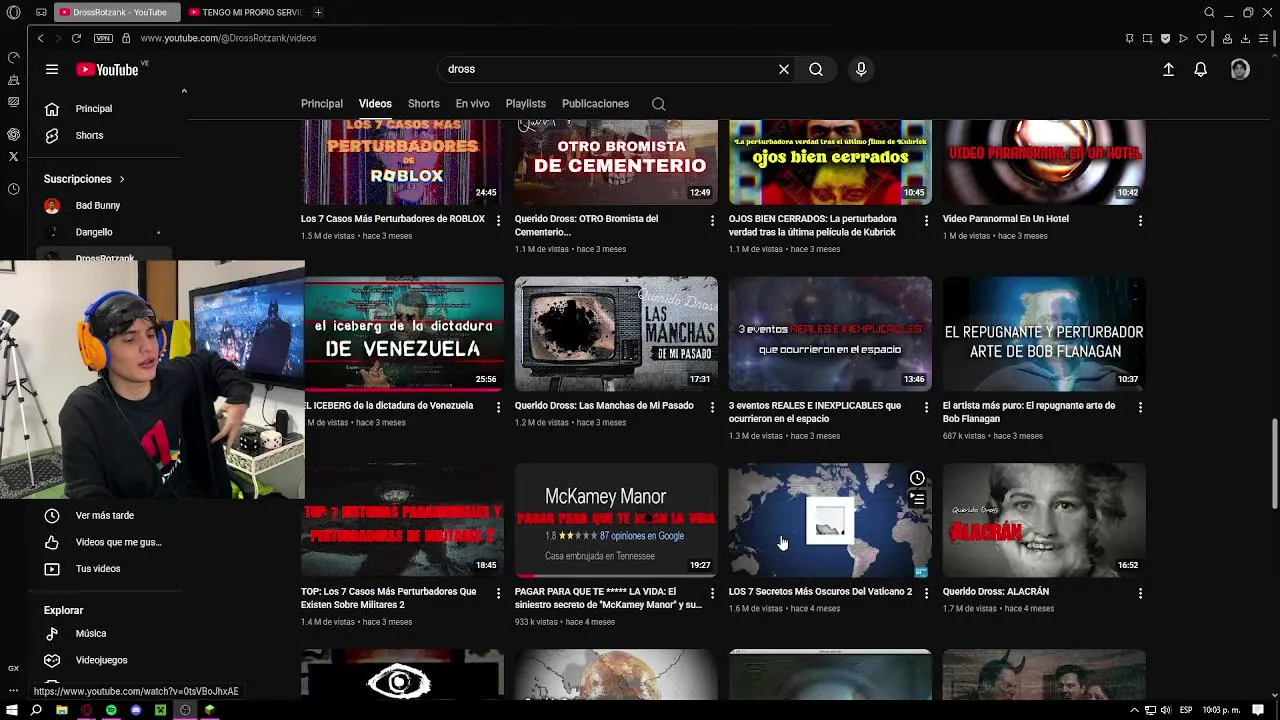Open options menu for OJOS BIEN CERRADOS
The width and height of the screenshot is (1280, 720).
pyautogui.click(x=926, y=220)
